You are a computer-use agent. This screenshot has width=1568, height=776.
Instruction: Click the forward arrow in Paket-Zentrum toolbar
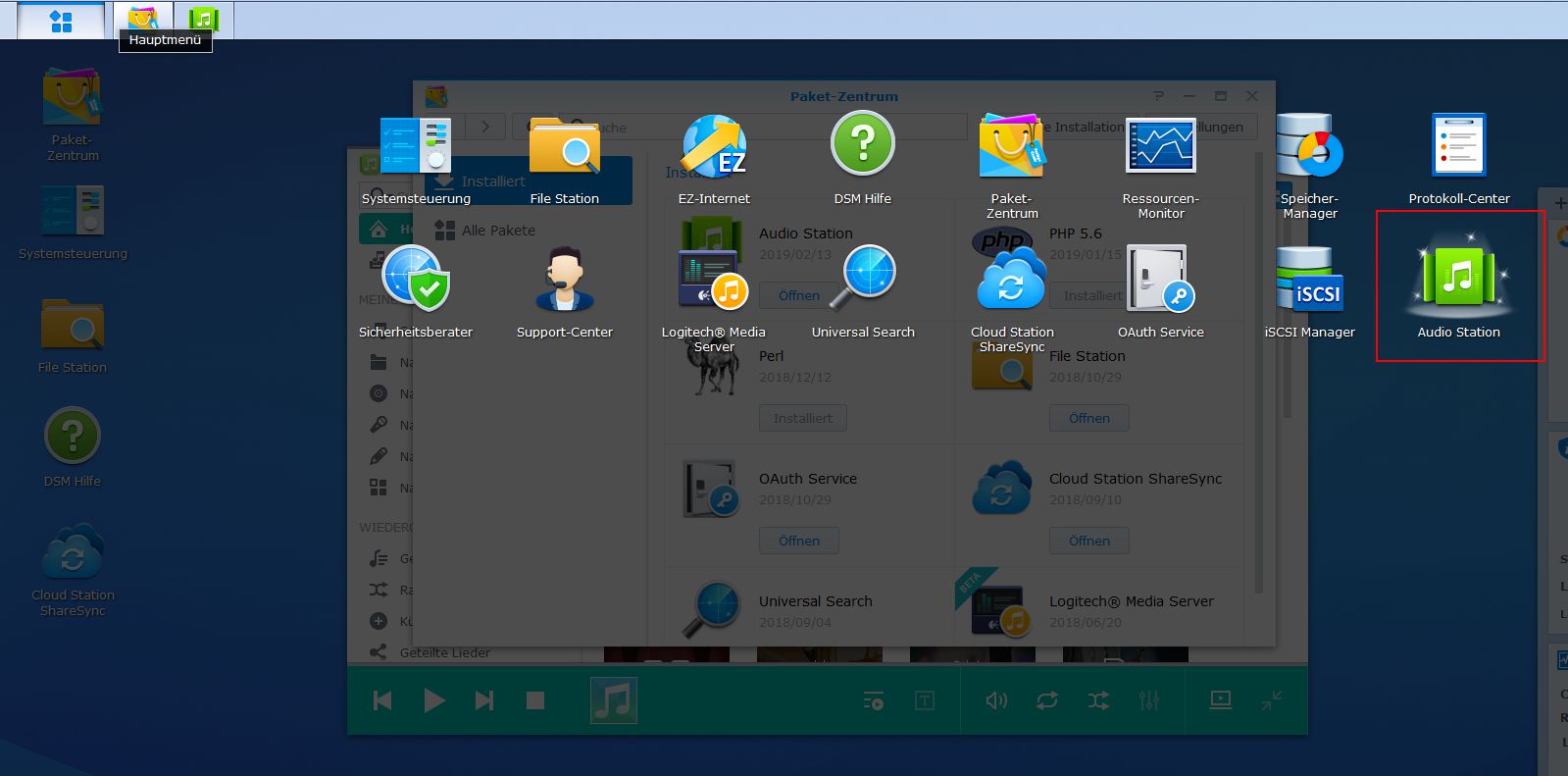(x=485, y=127)
